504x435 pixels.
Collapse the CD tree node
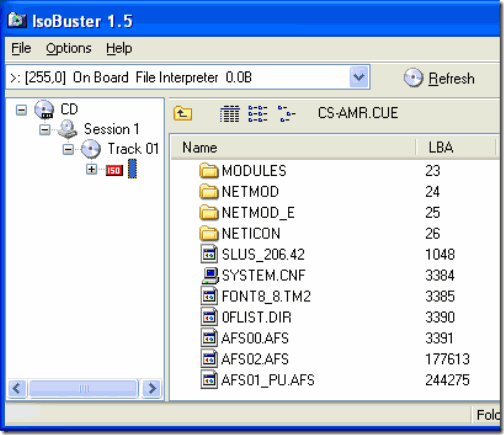point(21,110)
